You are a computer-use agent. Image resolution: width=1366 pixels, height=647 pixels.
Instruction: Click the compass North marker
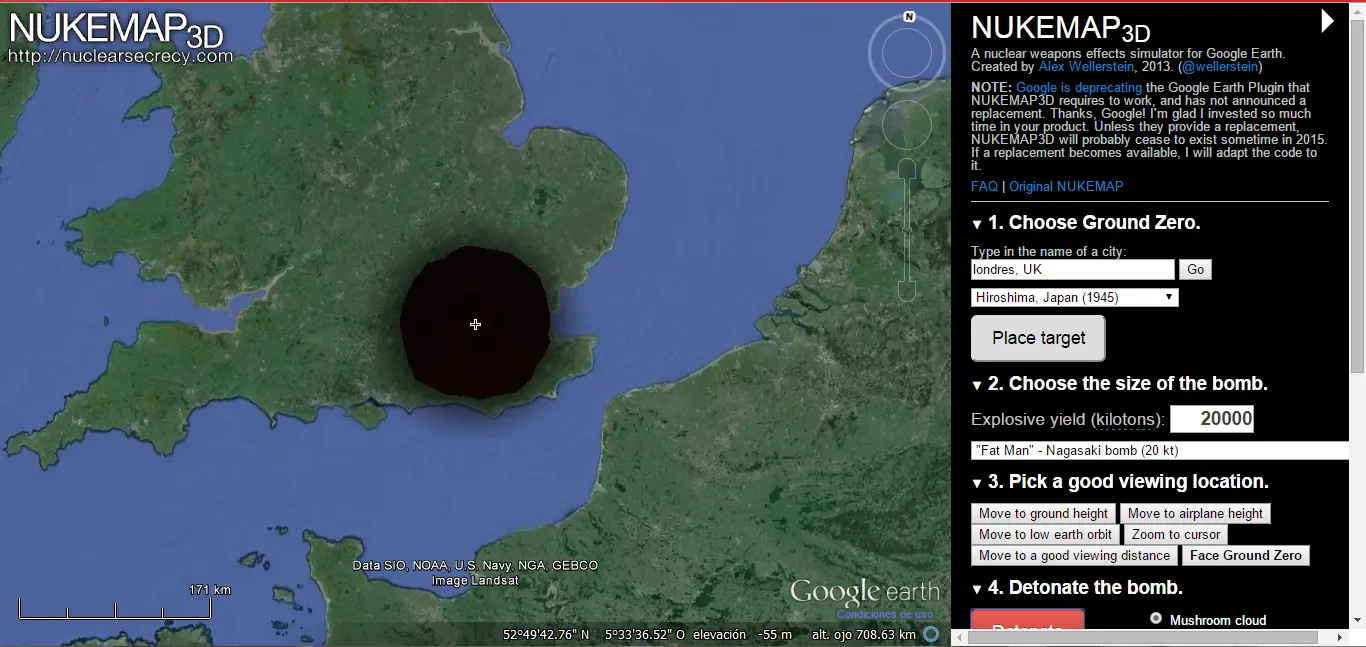[x=909, y=16]
